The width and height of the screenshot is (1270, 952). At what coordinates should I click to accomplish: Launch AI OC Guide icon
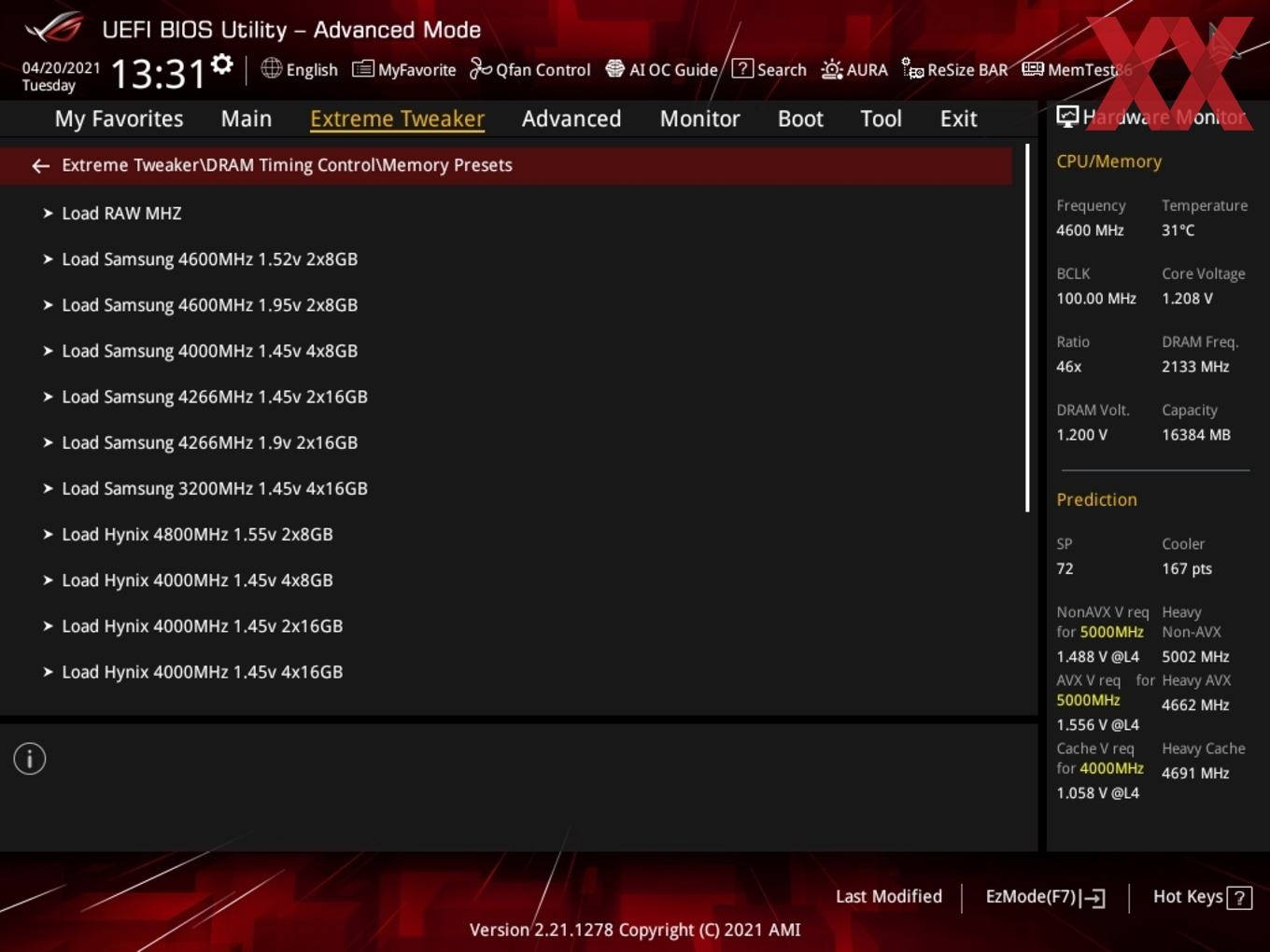coord(614,68)
